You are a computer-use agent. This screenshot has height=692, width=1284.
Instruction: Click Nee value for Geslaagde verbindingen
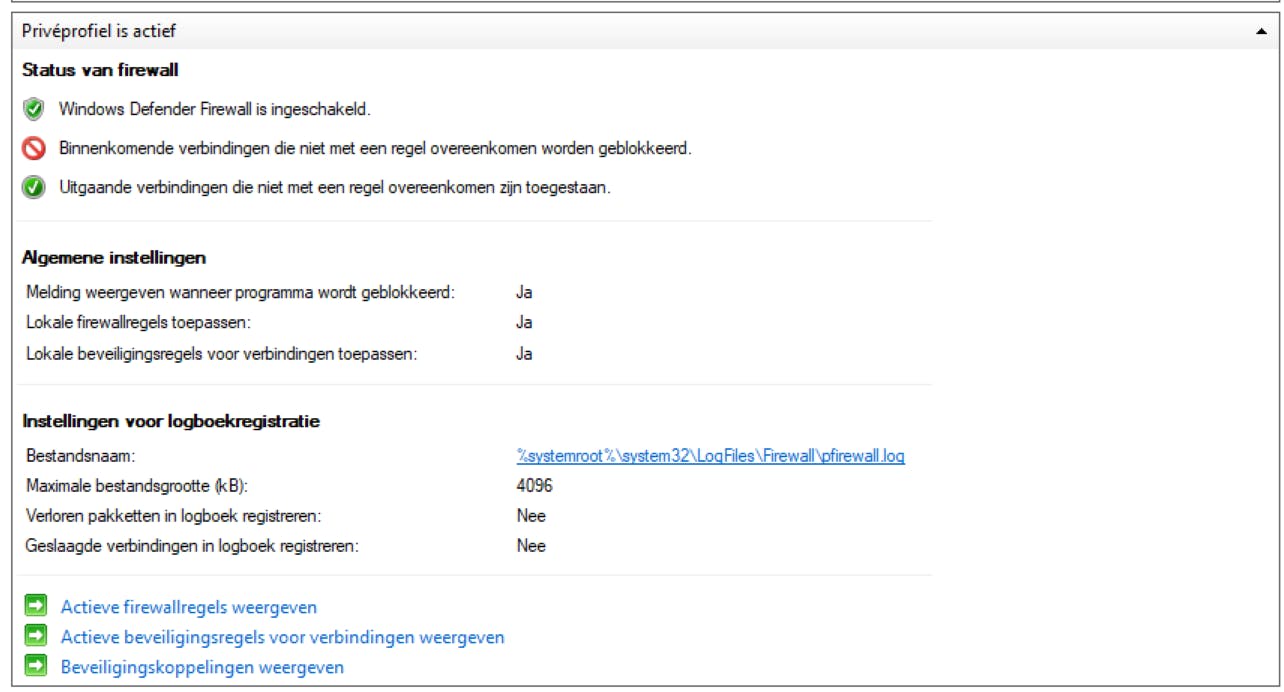point(531,546)
